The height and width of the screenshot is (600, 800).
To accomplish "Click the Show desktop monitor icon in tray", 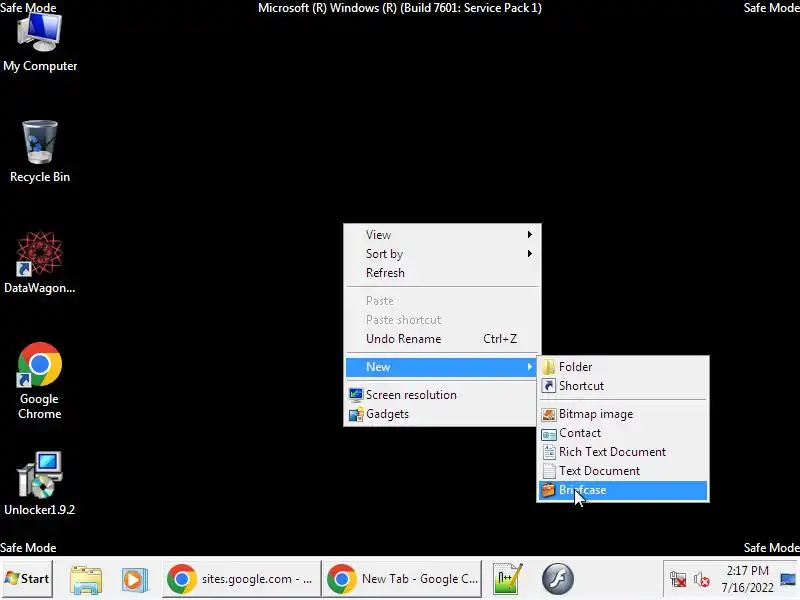I will (788, 579).
